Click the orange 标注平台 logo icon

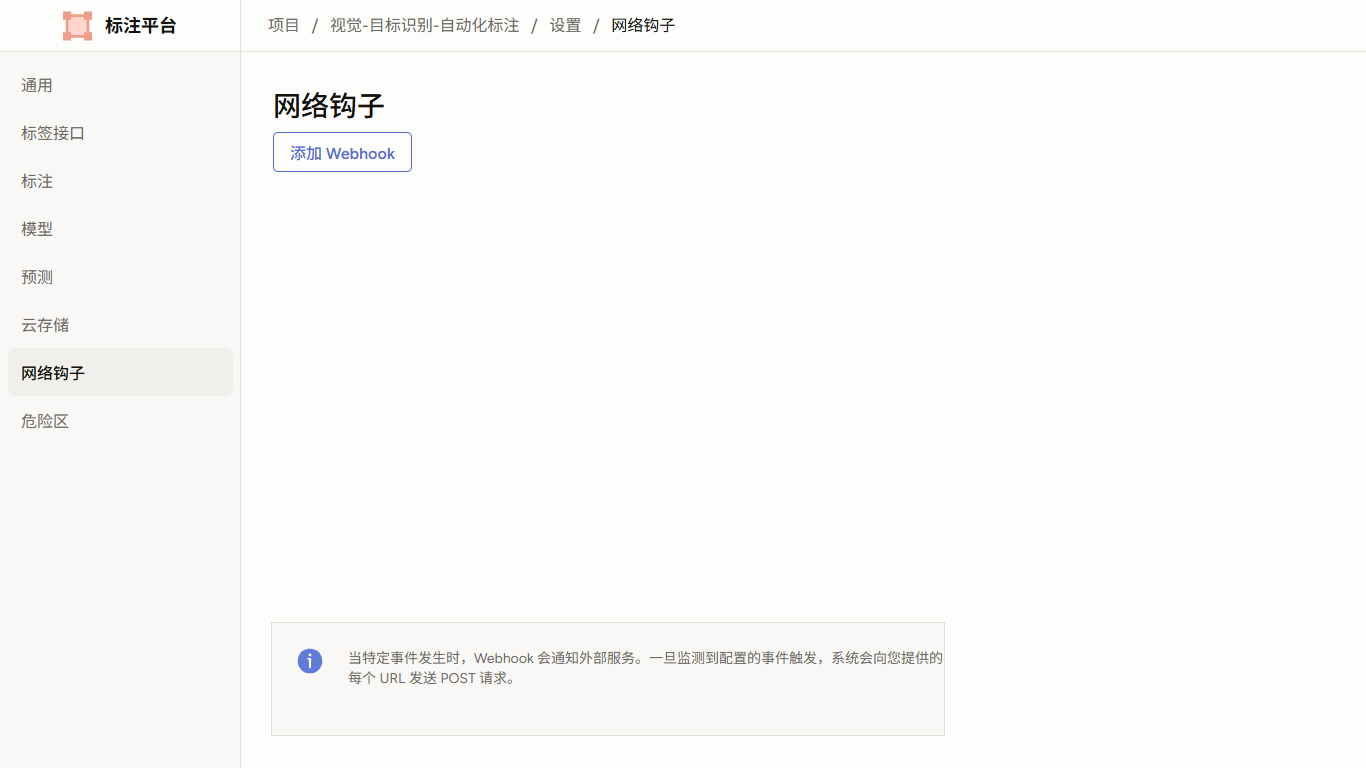tap(77, 26)
